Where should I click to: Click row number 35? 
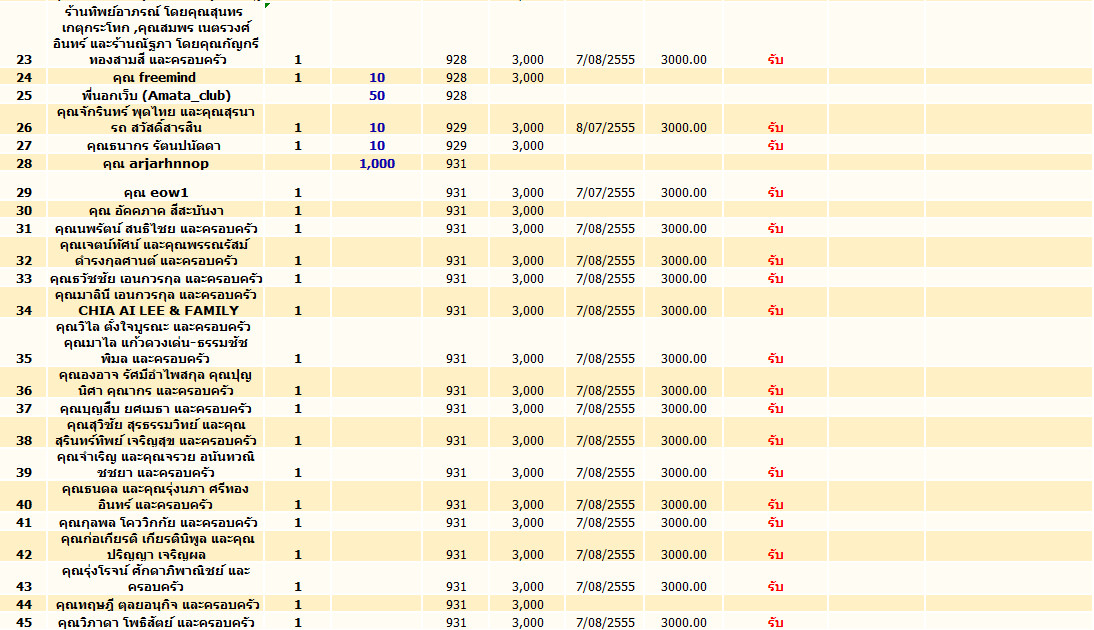(24, 359)
